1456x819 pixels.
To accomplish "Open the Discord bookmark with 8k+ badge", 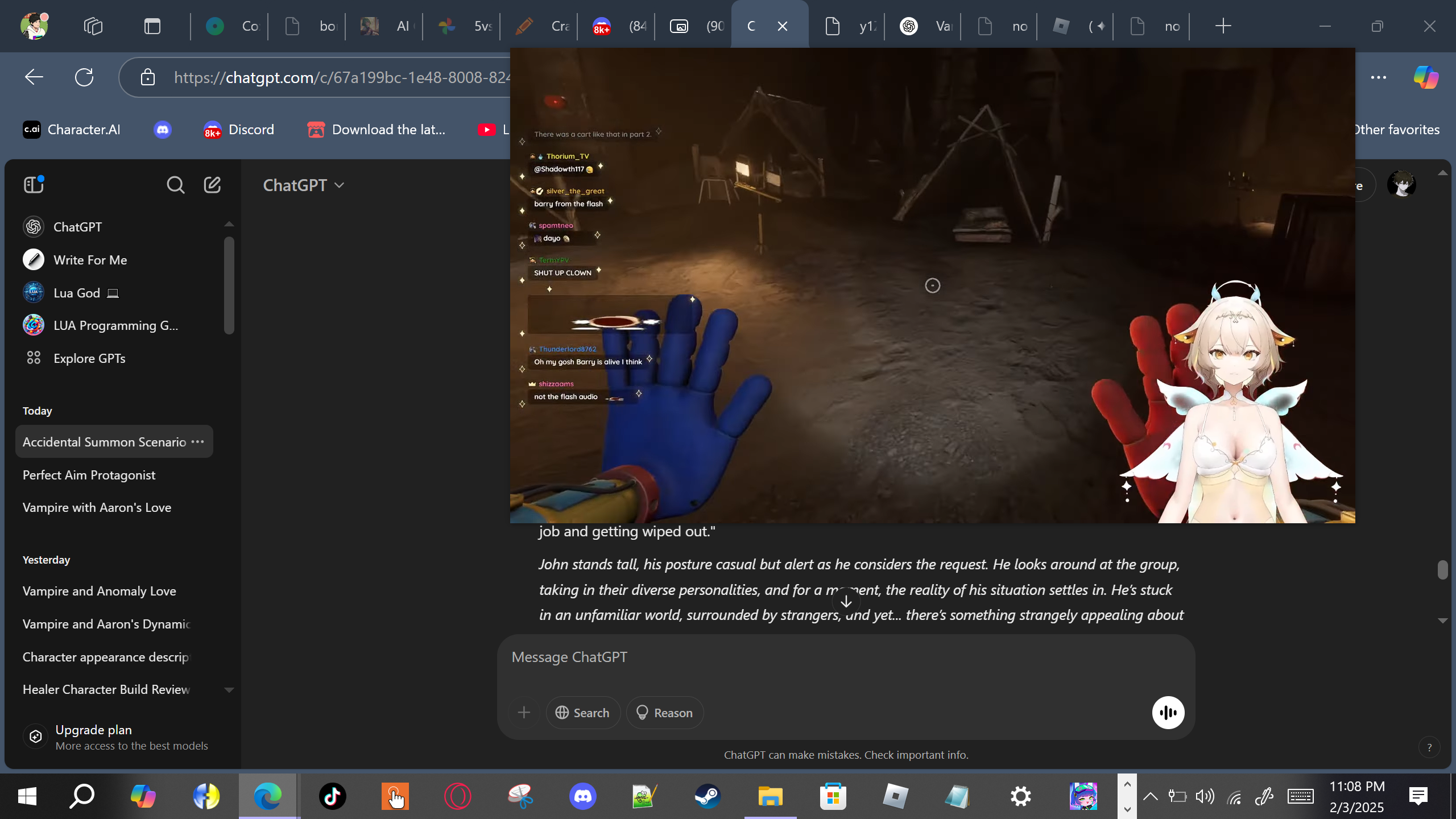I will point(239,130).
